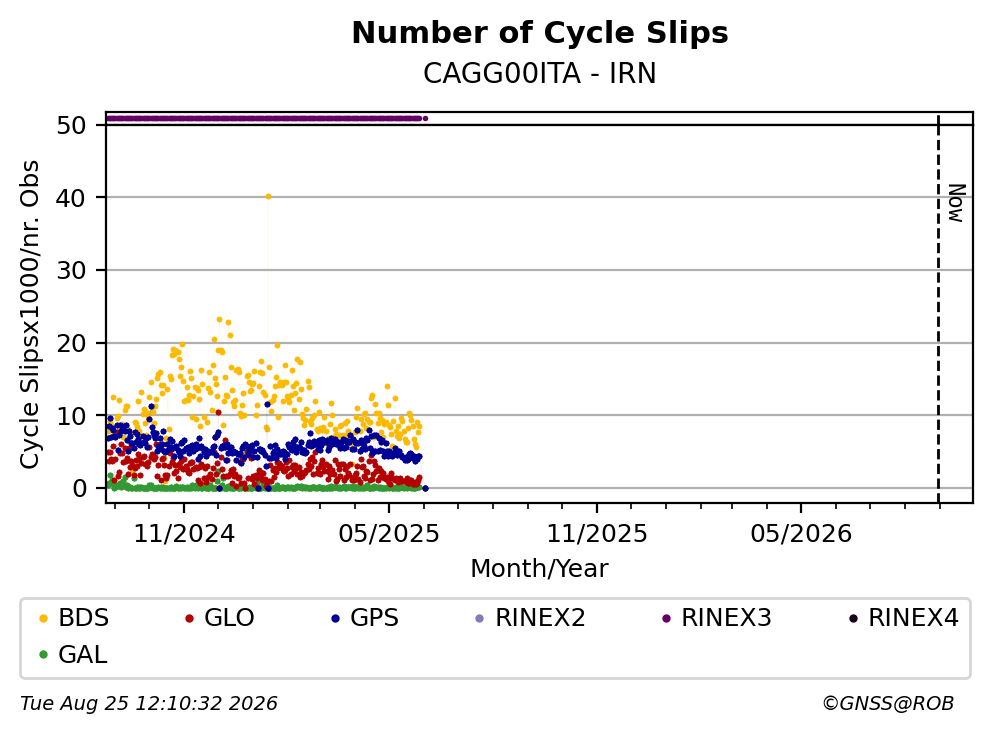993x734 pixels.
Task: Select the RINEX4 legend label
Action: (913, 618)
